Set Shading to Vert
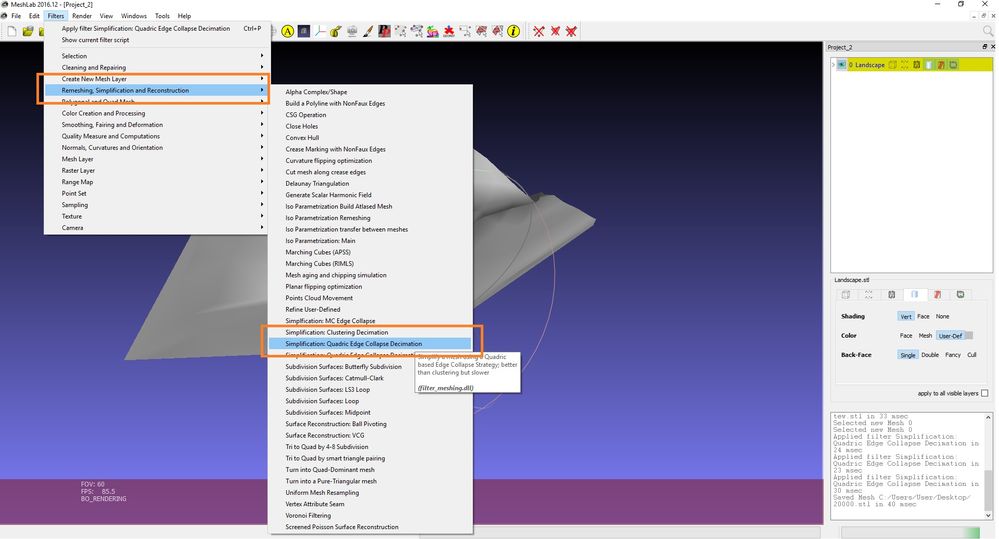This screenshot has width=999, height=539. pyautogui.click(x=906, y=317)
